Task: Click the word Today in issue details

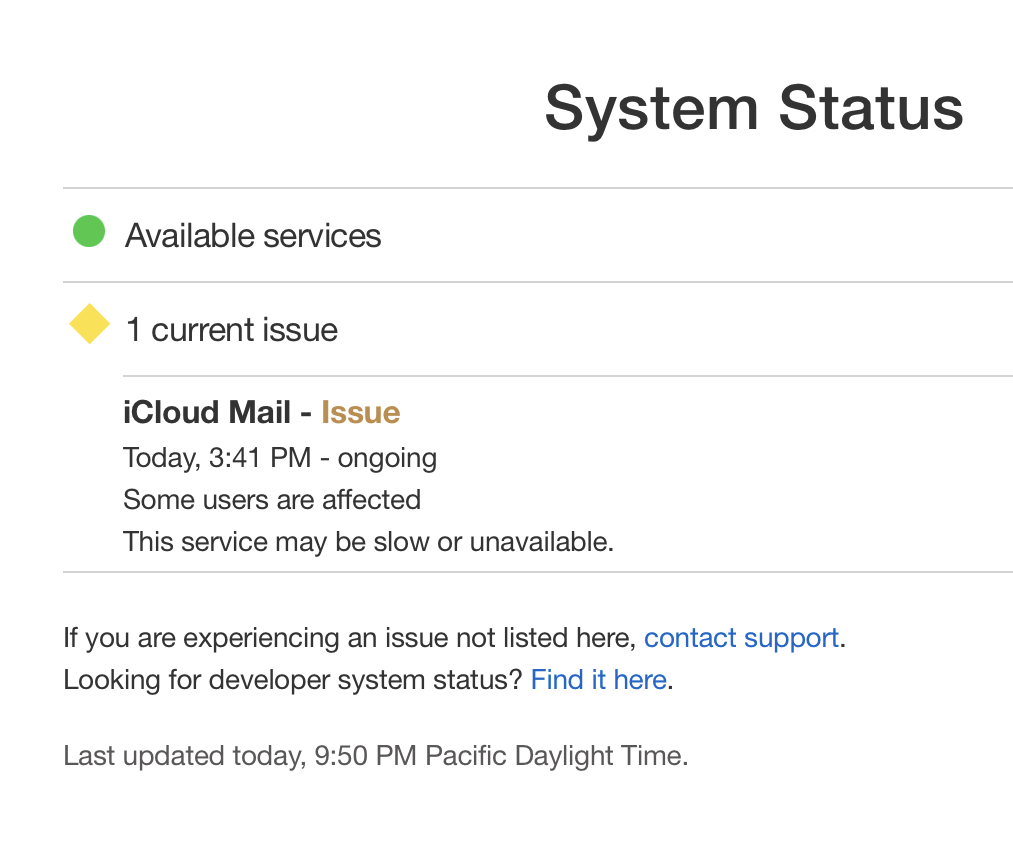Action: [160, 458]
